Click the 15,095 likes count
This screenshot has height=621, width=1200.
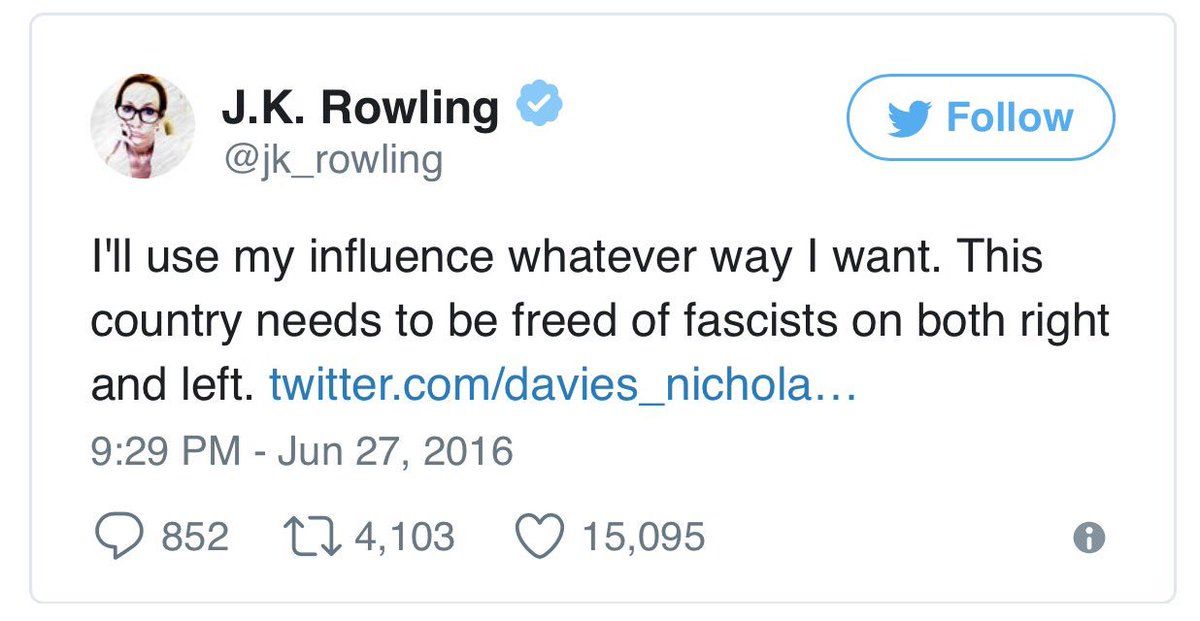pyautogui.click(x=644, y=538)
